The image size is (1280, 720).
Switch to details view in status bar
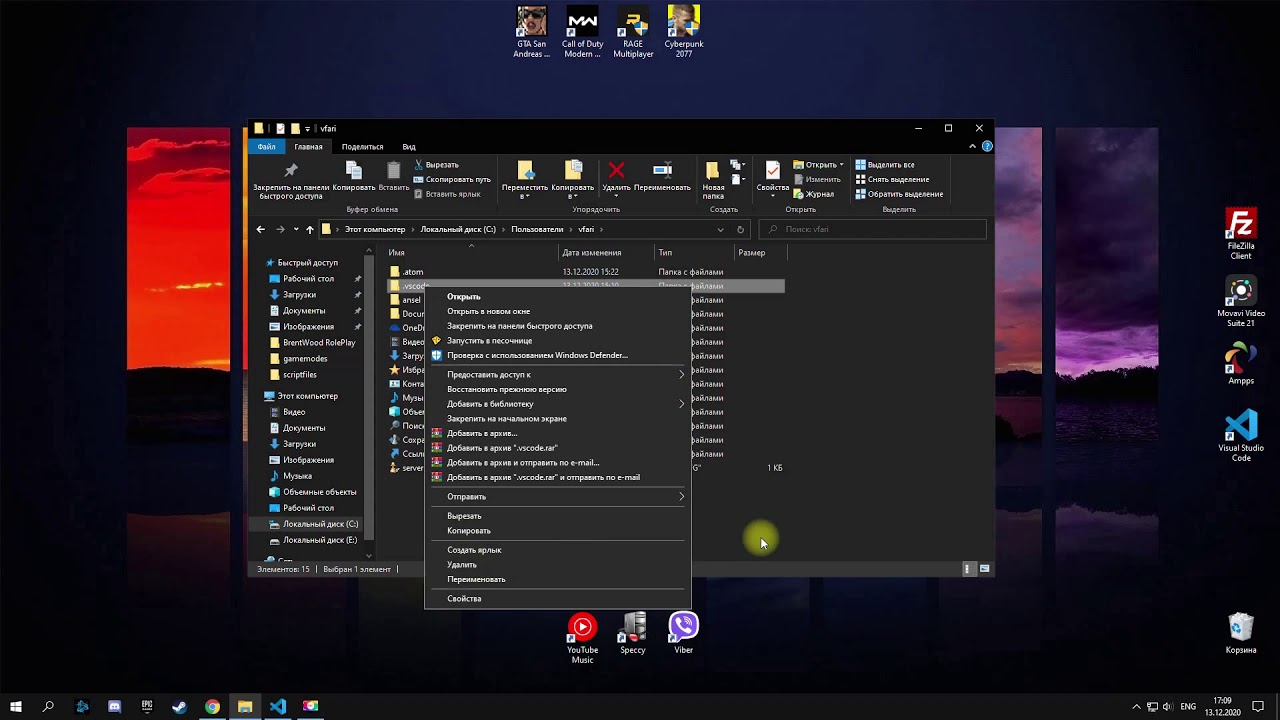point(967,569)
